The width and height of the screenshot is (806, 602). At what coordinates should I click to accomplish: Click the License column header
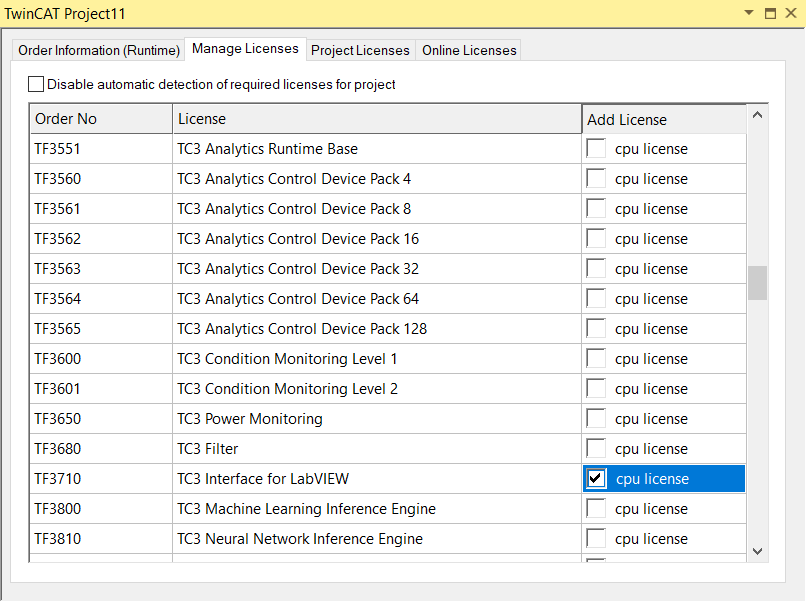[x=377, y=119]
